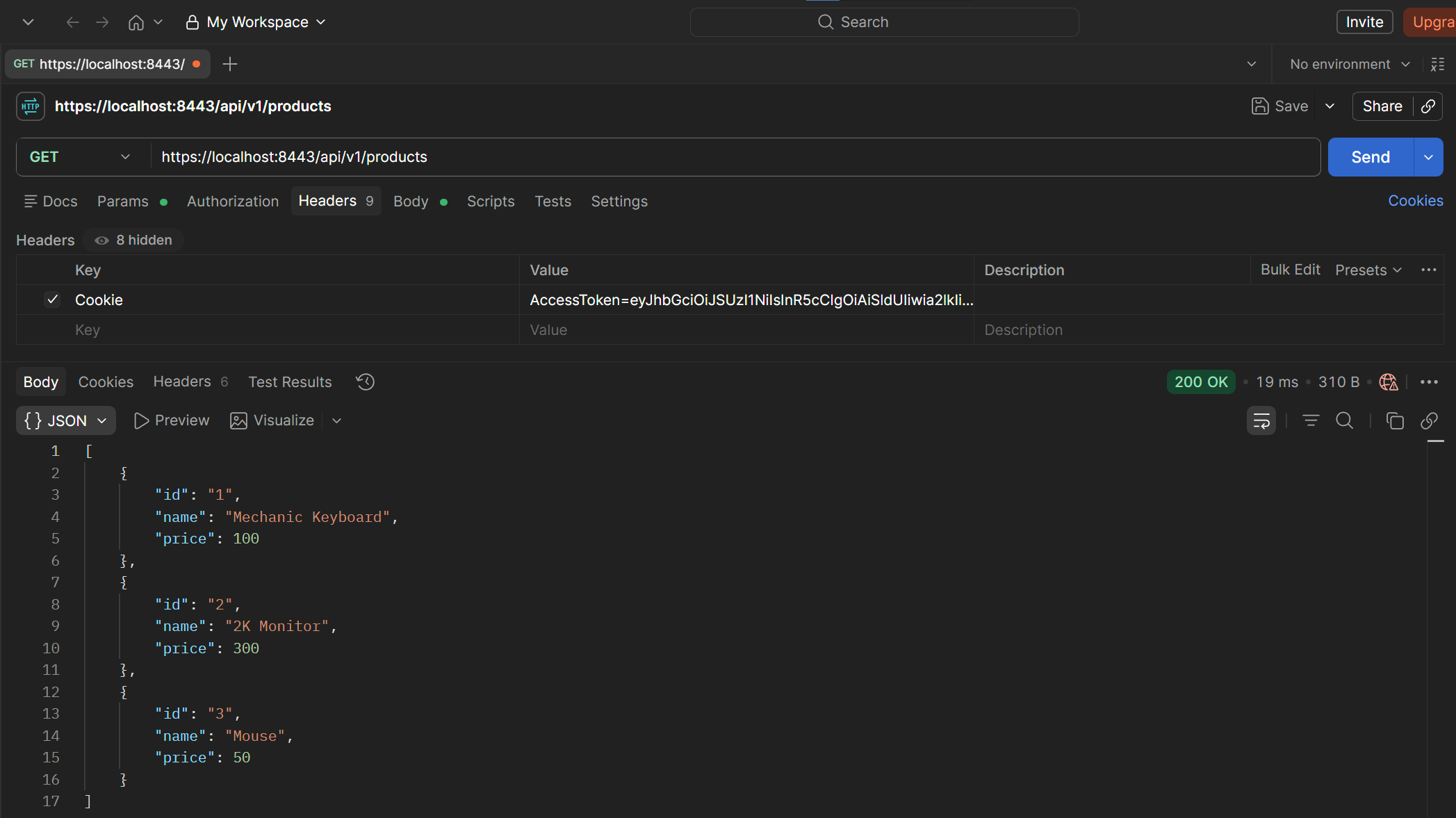Image resolution: width=1456 pixels, height=818 pixels.
Task: Open the Tests tab
Action: tap(553, 202)
